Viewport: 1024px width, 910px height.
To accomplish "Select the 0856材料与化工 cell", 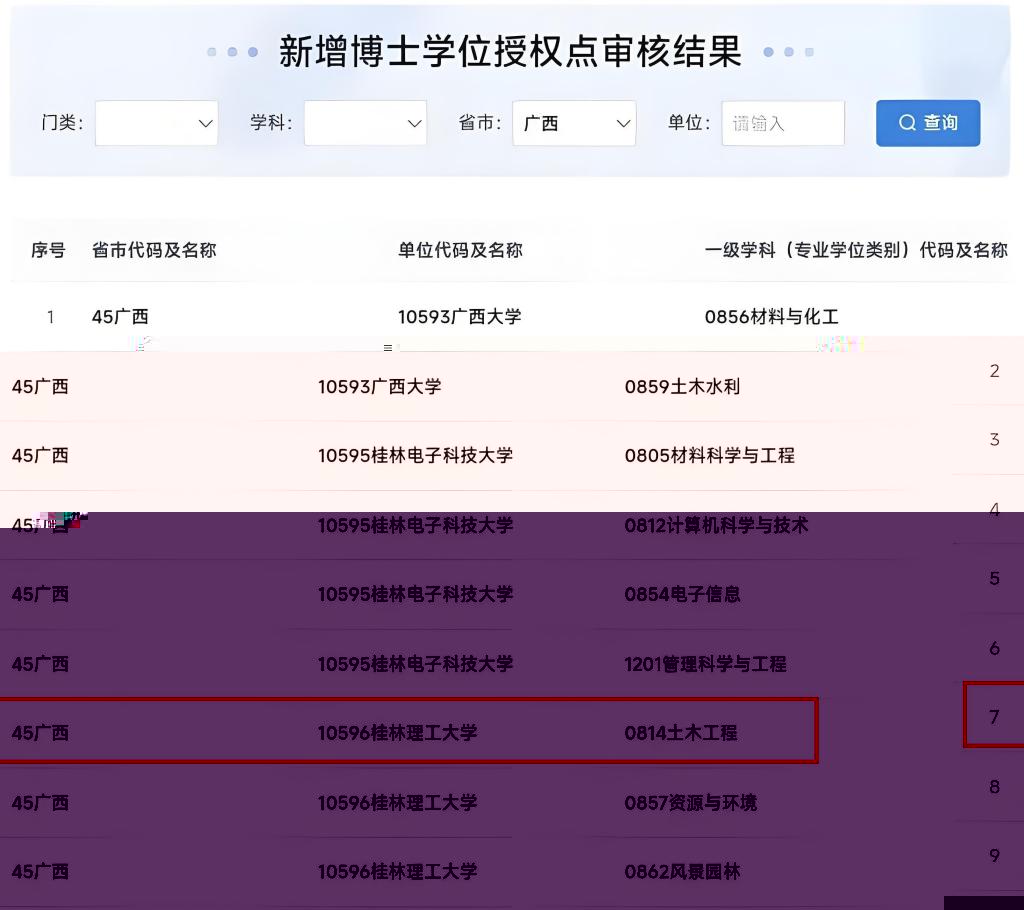I will (x=771, y=317).
